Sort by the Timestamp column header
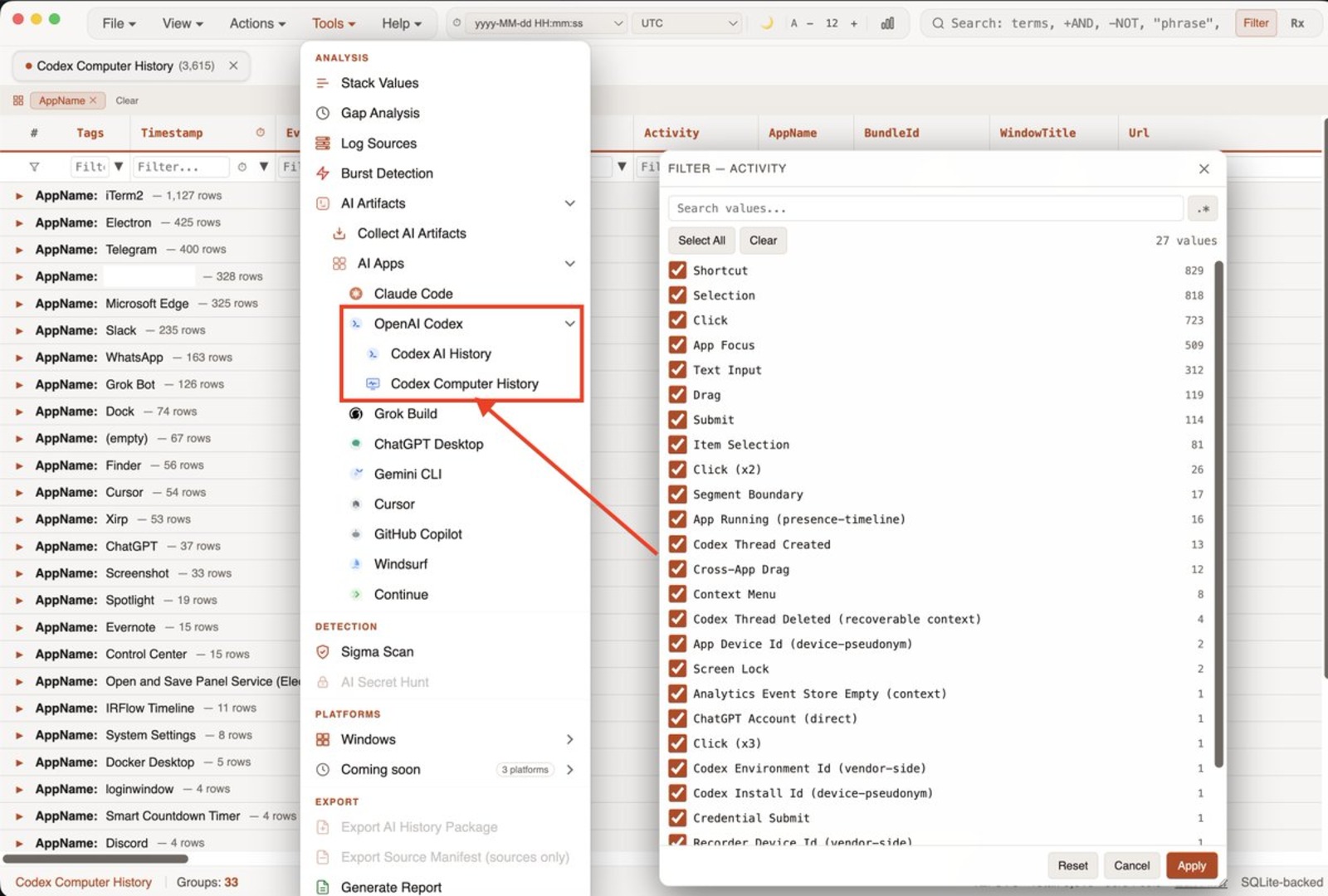 172,133
